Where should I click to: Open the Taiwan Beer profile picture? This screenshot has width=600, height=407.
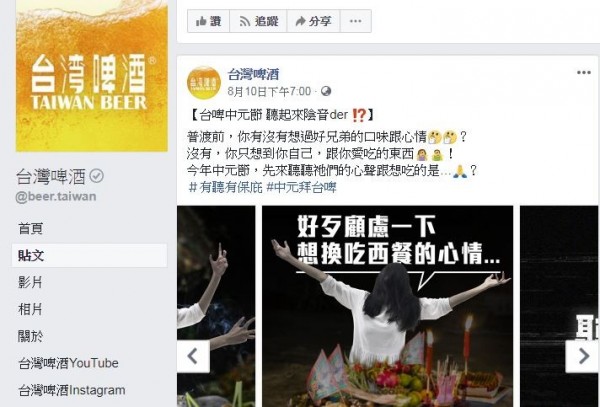coord(91,76)
